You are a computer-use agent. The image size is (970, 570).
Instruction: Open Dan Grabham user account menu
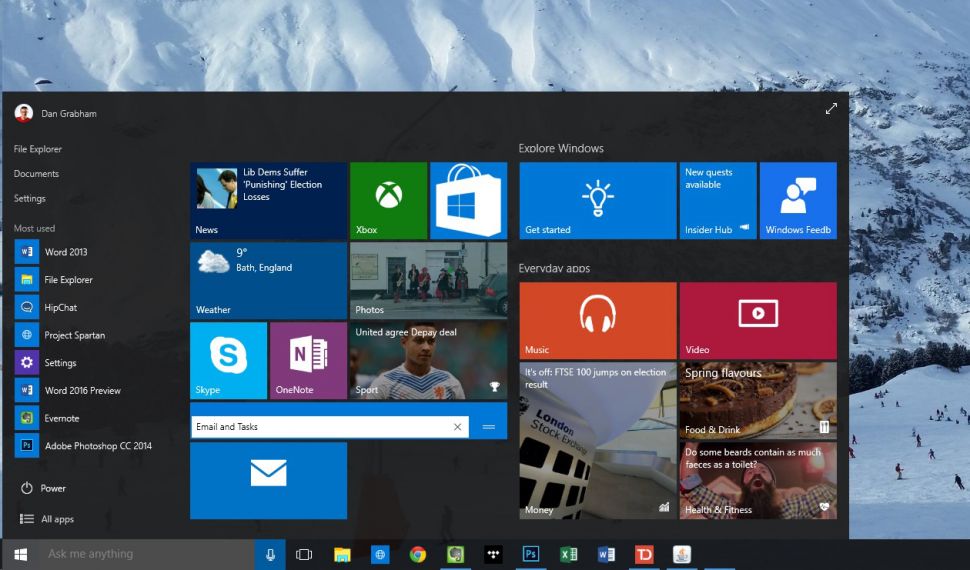(x=56, y=113)
